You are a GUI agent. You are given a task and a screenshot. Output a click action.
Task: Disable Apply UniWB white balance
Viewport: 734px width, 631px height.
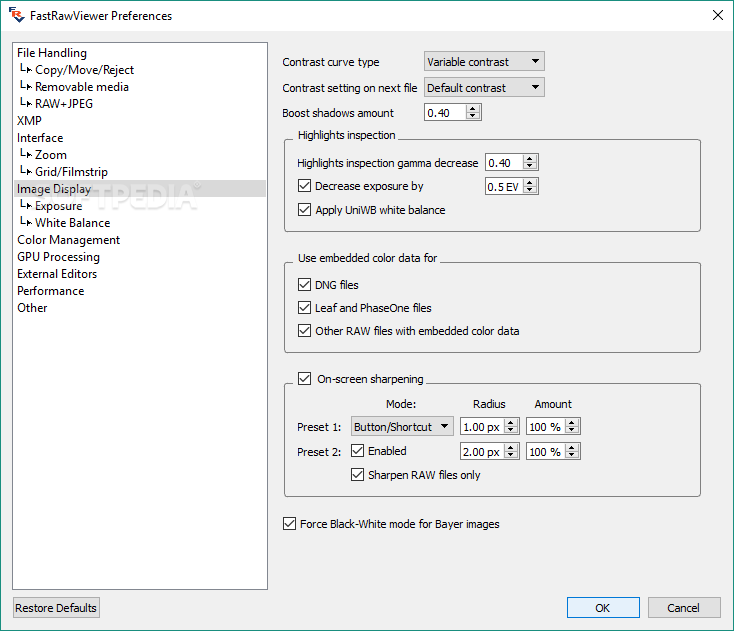[x=305, y=210]
